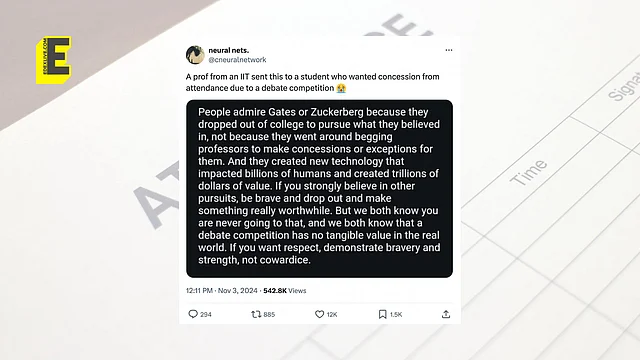Bookmark the tweet with bookmark icon
Viewport: 640px width, 360px height.
(x=382, y=314)
